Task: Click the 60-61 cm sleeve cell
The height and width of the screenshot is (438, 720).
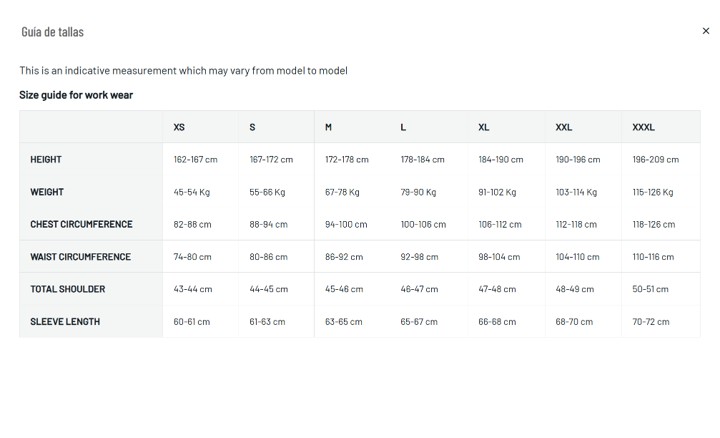Action: coord(191,321)
